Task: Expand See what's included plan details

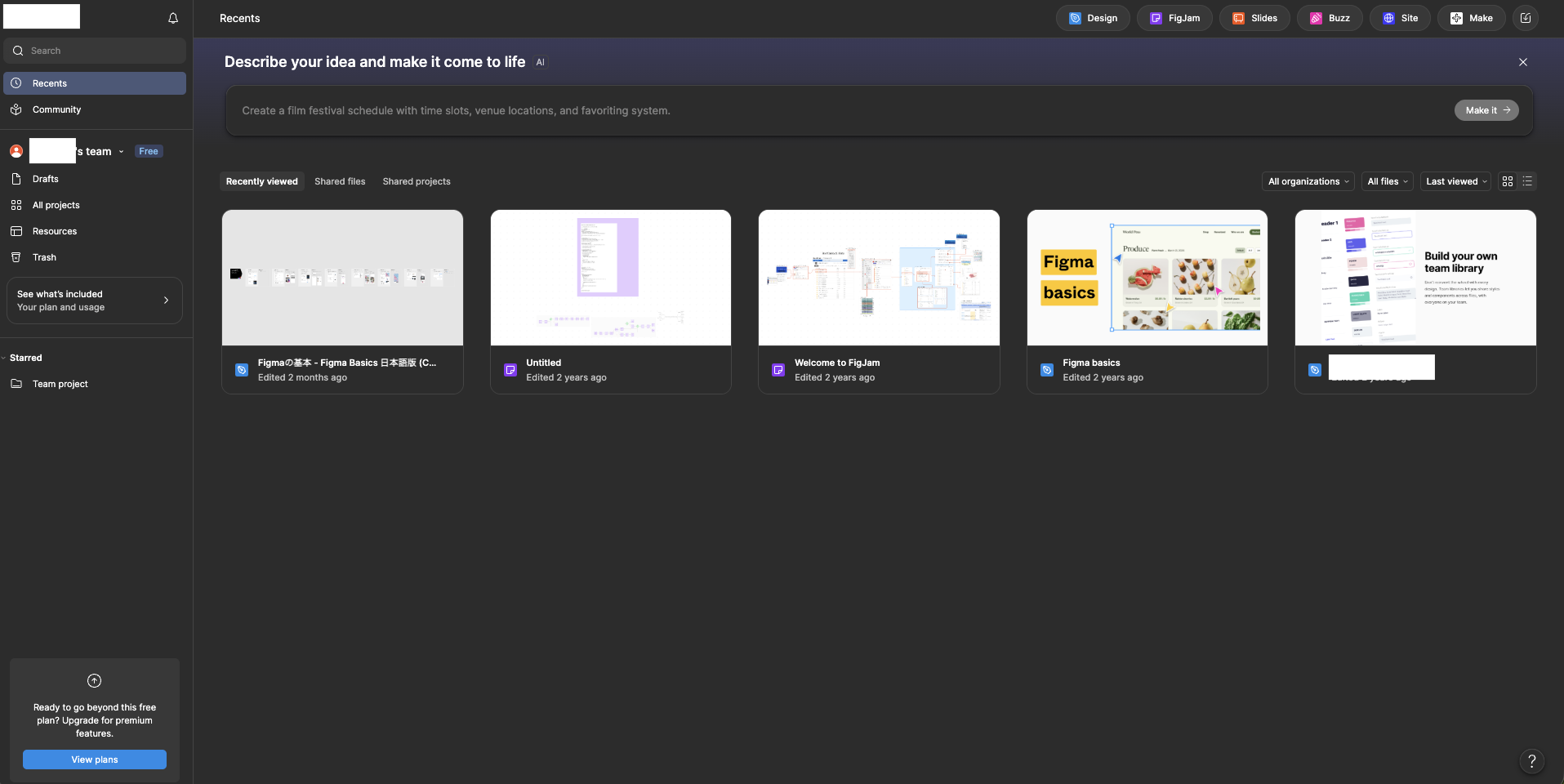Action: [x=95, y=301]
